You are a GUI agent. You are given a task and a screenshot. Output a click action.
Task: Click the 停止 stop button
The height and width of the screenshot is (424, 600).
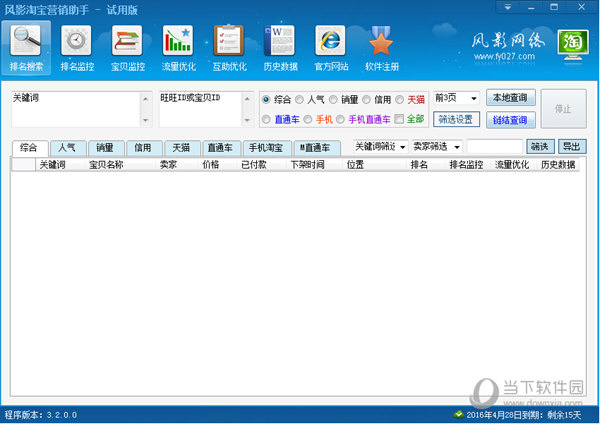click(563, 109)
